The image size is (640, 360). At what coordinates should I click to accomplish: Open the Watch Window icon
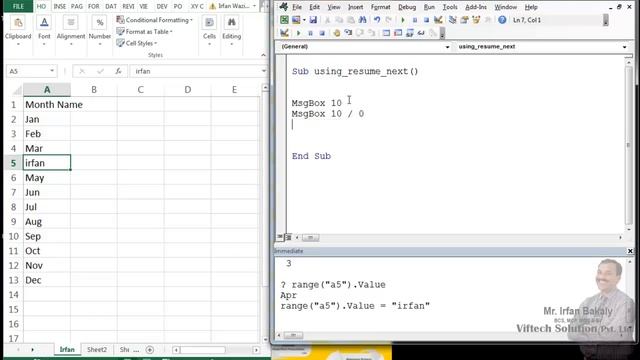click(410, 33)
